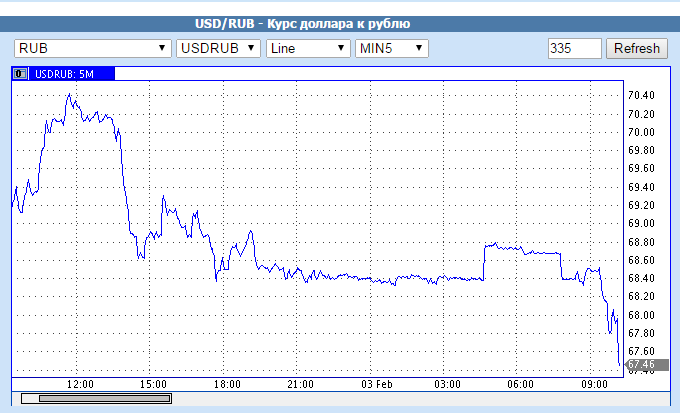Click the 09:00 time axis label

click(594, 384)
